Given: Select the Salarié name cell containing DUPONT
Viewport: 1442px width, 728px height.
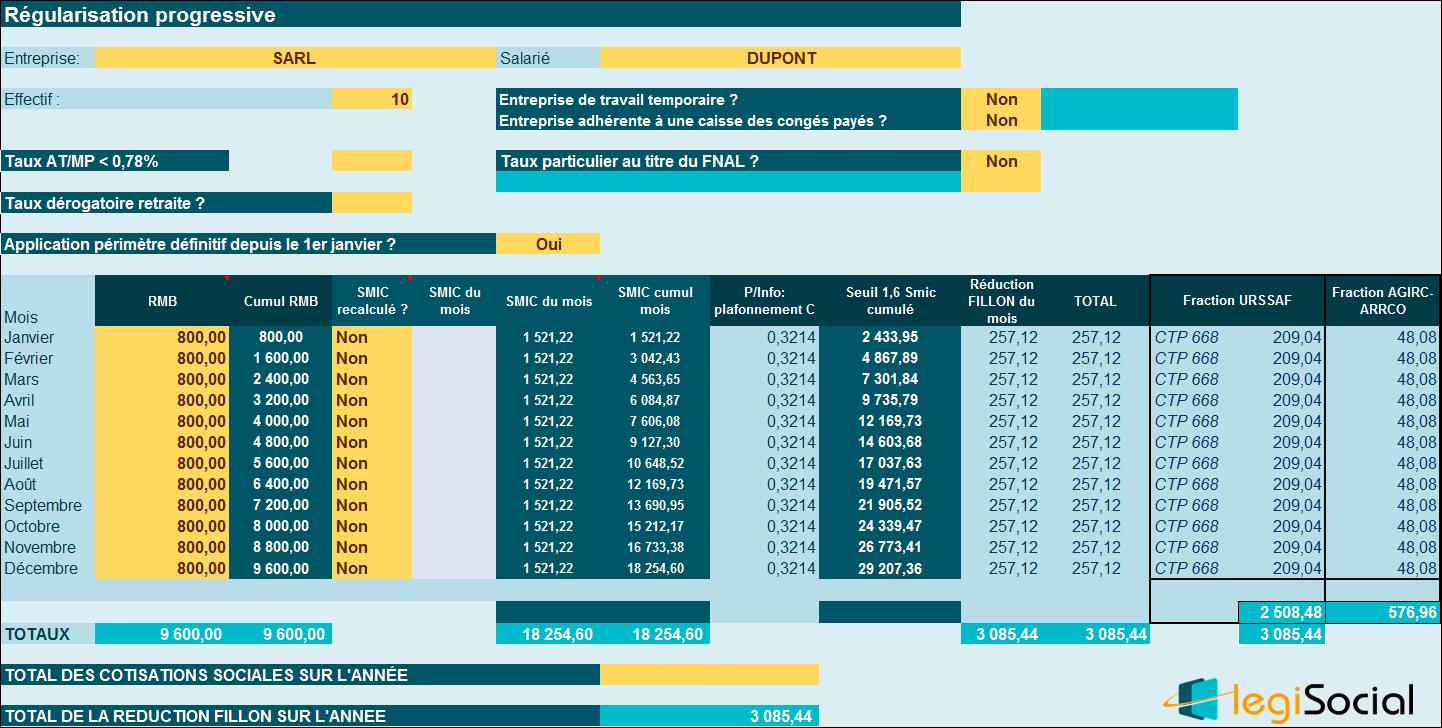Looking at the screenshot, I should pyautogui.click(x=780, y=58).
